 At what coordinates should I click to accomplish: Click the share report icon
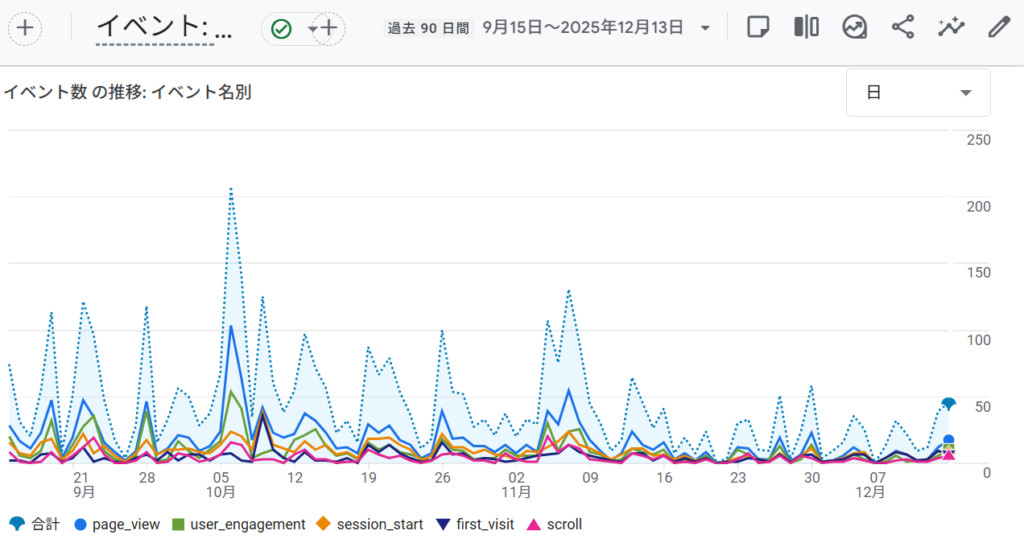[x=903, y=28]
